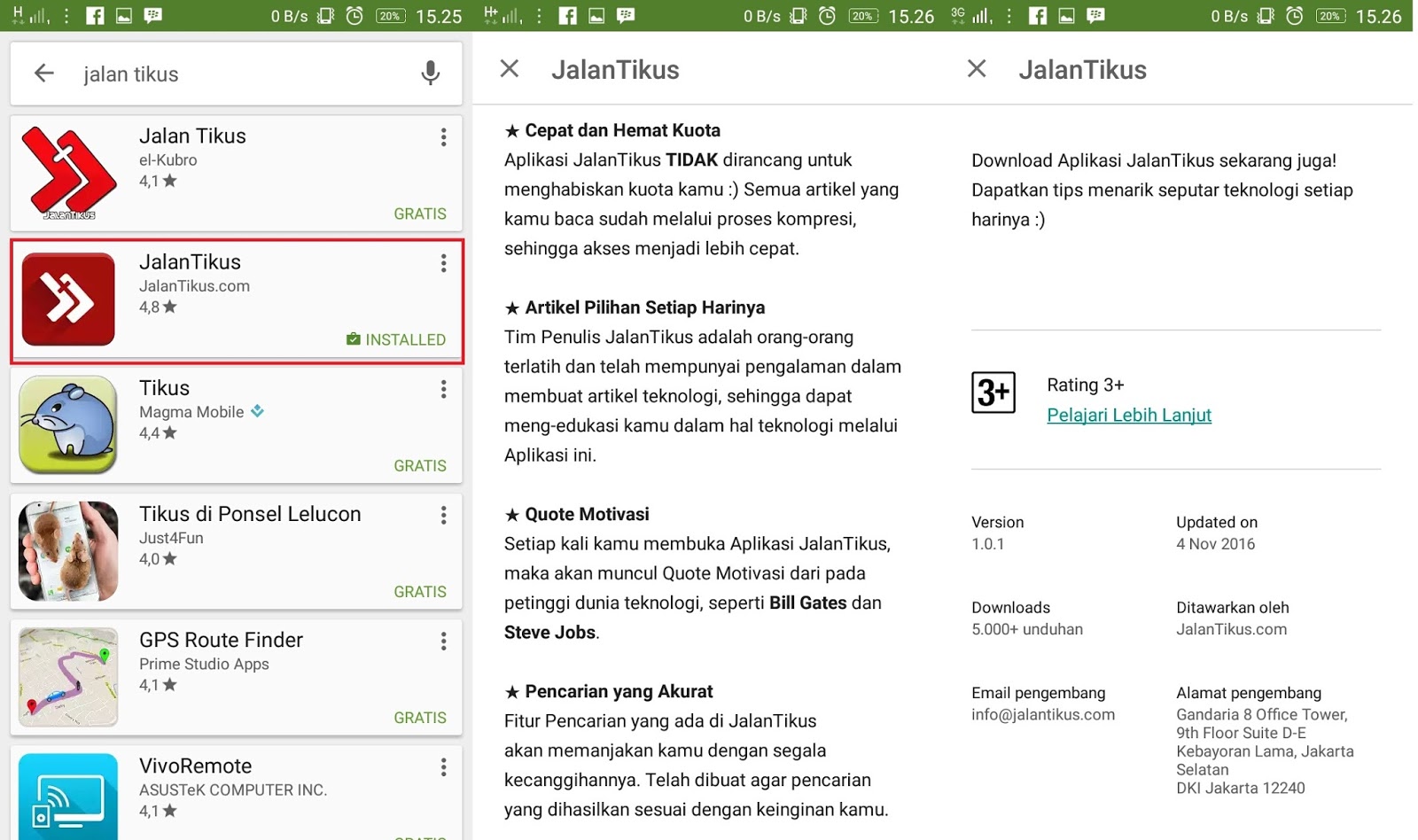This screenshot has width=1418, height=840.
Task: Select 'Artikel Pilihan Setiap Harinya' heading
Action: click(x=644, y=307)
